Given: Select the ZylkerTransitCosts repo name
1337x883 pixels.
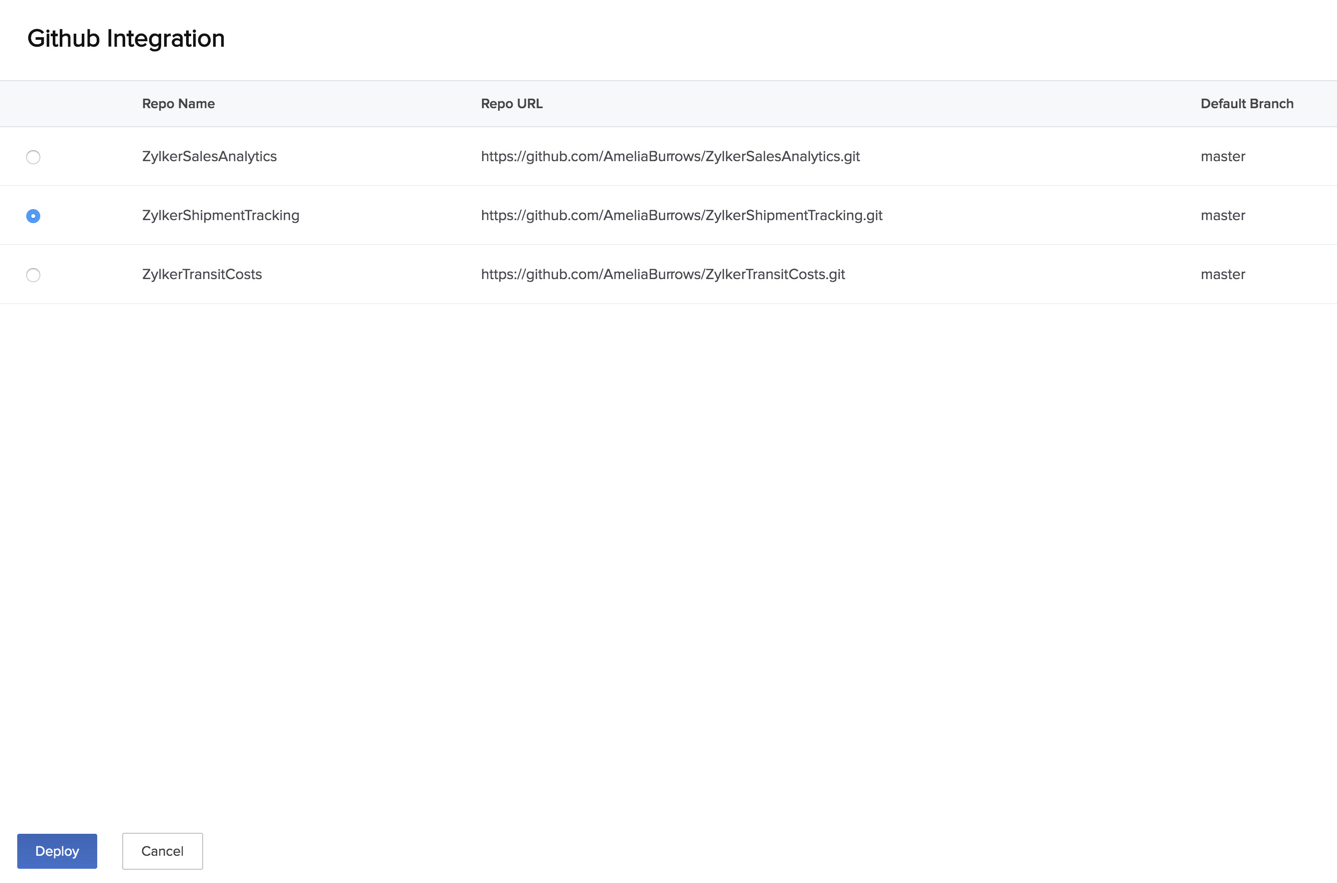Looking at the screenshot, I should click(202, 274).
